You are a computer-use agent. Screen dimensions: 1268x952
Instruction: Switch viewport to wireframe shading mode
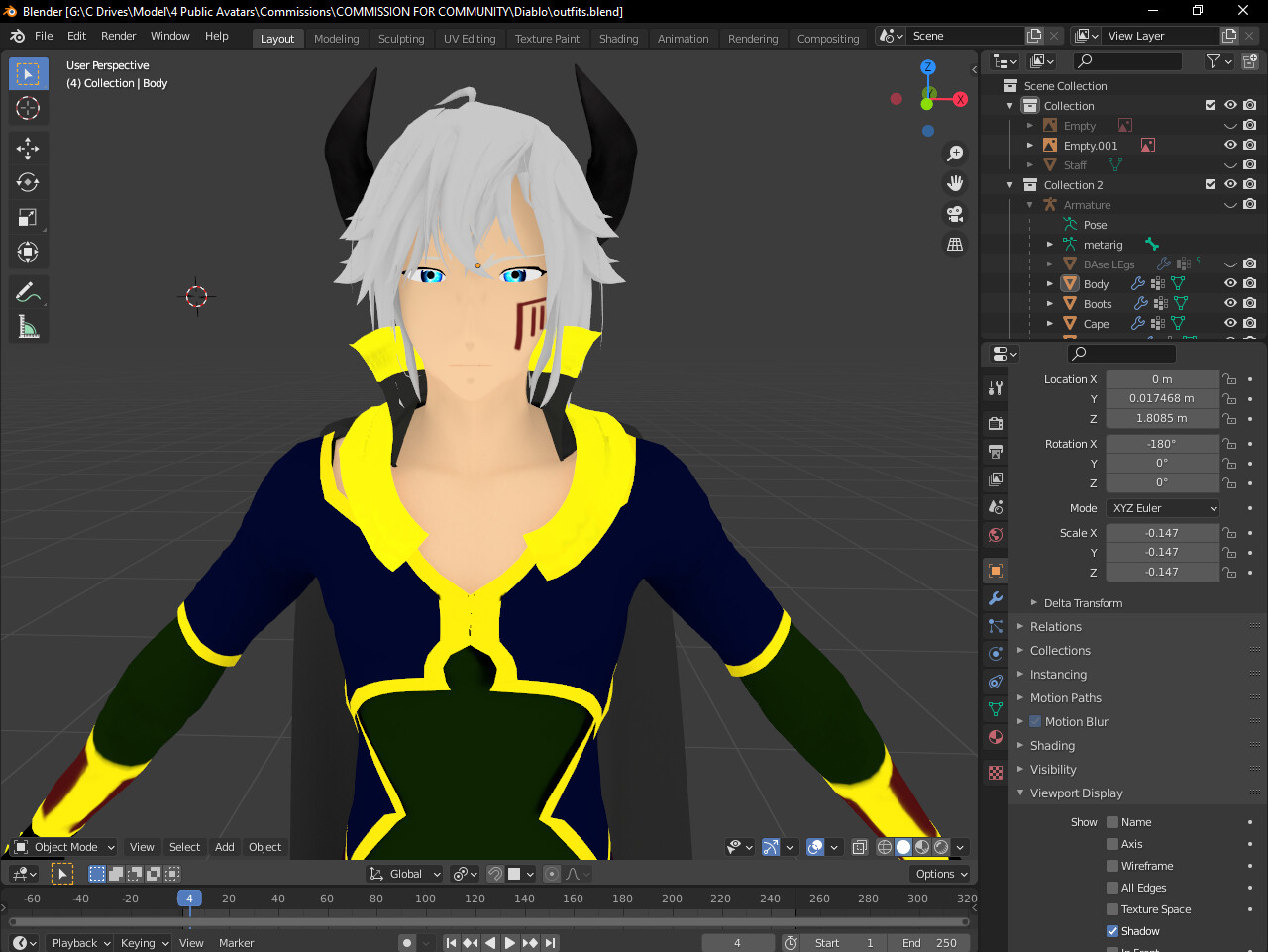tap(883, 847)
